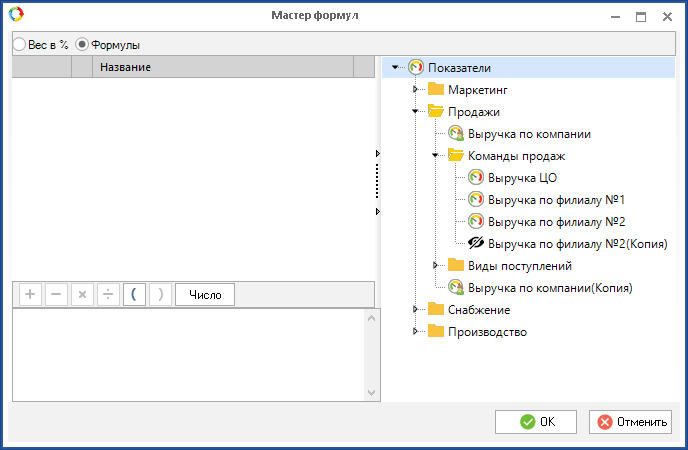Confirm with the OK button
Viewport: 688px width, 450px height.
coord(535,422)
